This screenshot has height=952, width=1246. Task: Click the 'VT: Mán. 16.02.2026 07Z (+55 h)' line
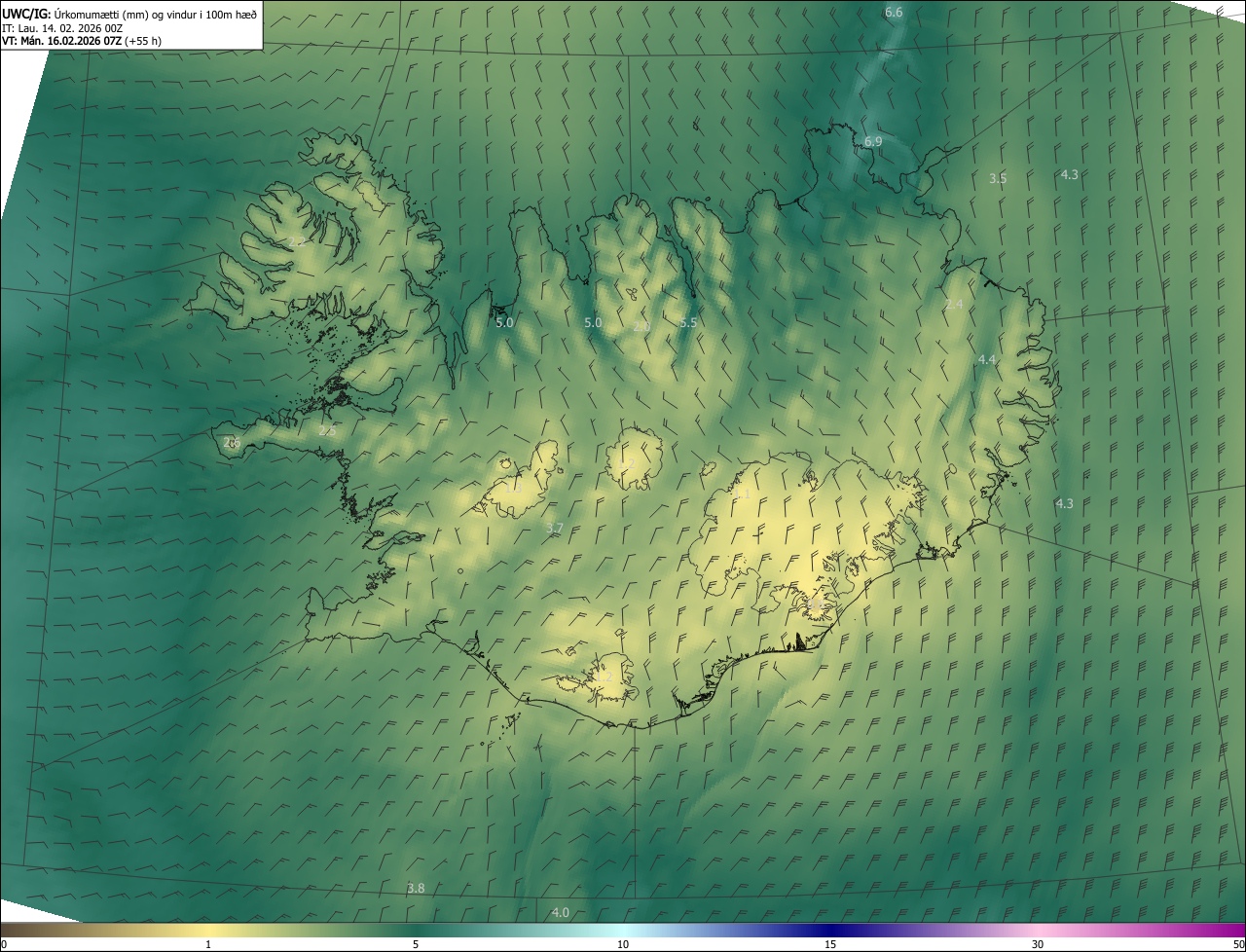[x=82, y=41]
